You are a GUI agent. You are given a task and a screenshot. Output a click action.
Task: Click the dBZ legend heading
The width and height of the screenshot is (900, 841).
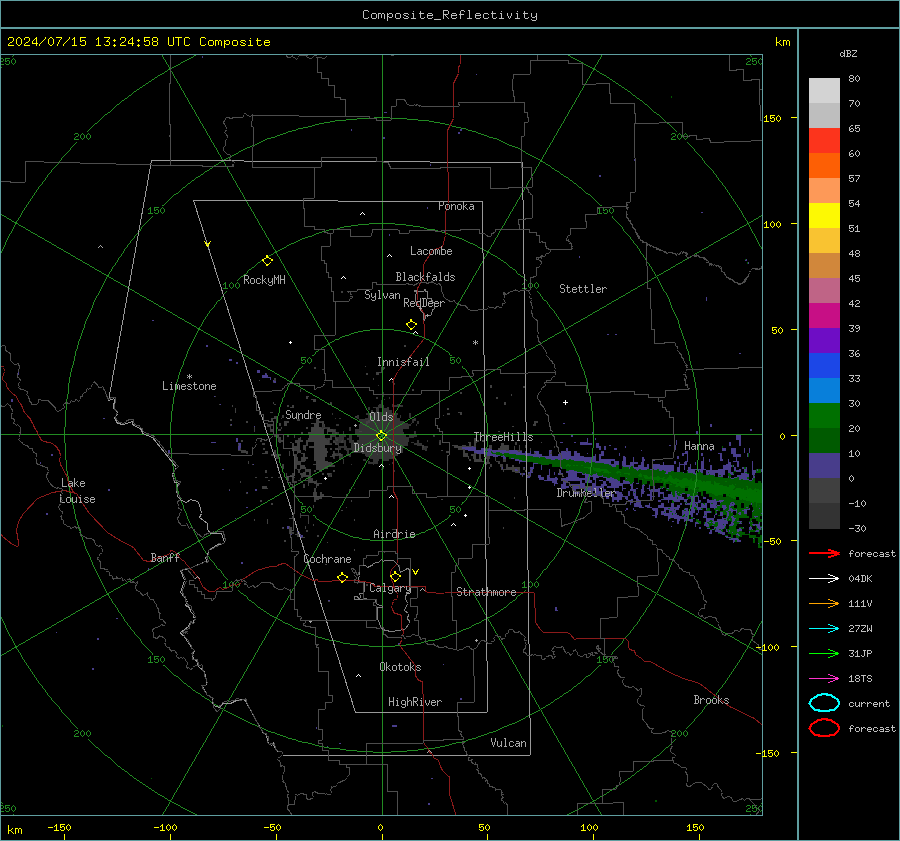[x=848, y=53]
